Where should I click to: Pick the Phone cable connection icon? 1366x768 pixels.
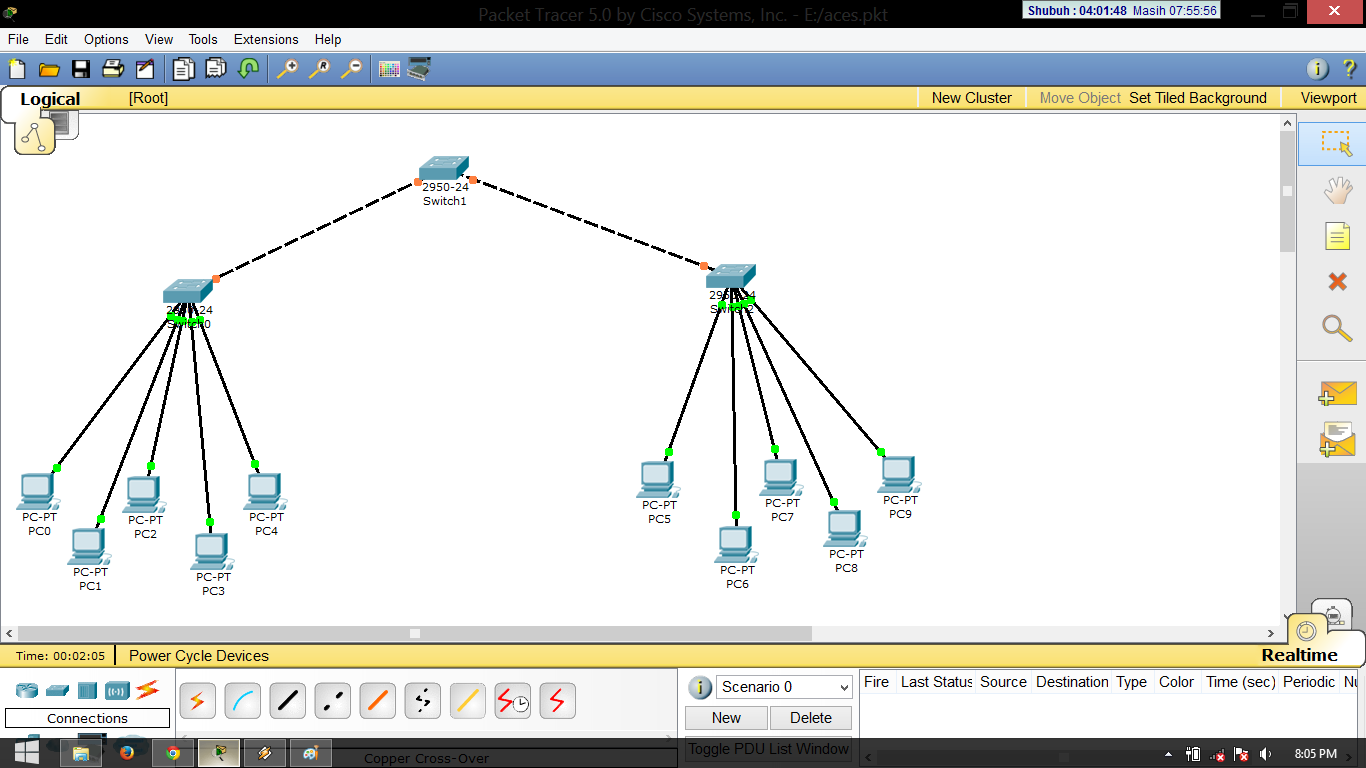click(x=422, y=701)
